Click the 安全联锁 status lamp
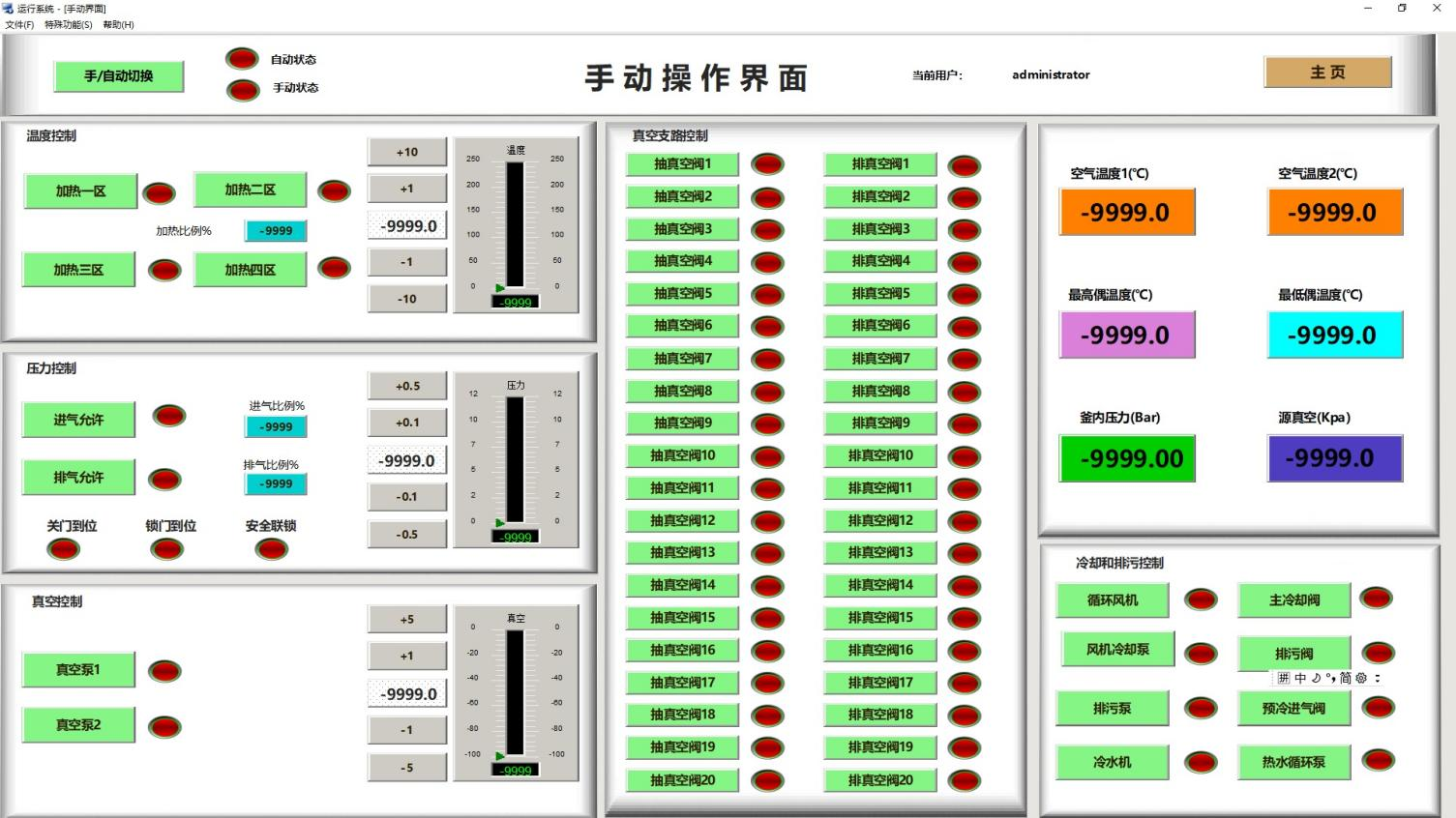This screenshot has height=818, width=1456. (271, 548)
